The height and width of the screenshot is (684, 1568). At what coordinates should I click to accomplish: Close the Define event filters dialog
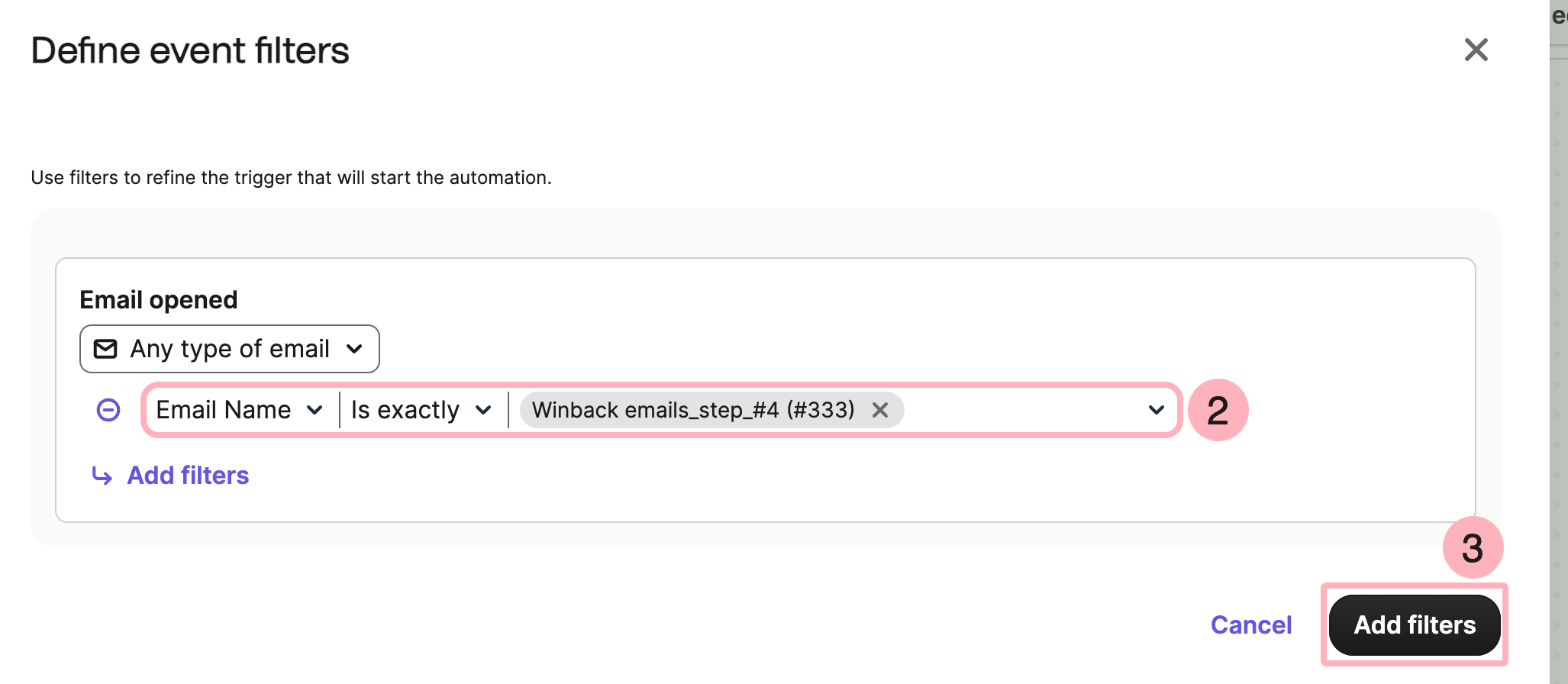click(1476, 50)
